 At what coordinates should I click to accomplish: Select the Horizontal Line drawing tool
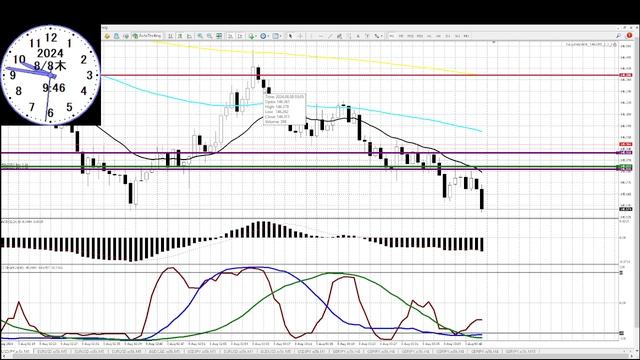(x=321, y=36)
